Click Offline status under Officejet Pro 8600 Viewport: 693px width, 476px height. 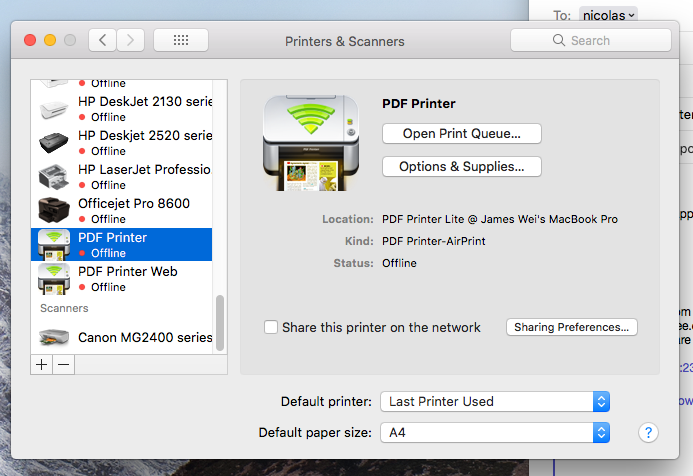click(108, 219)
